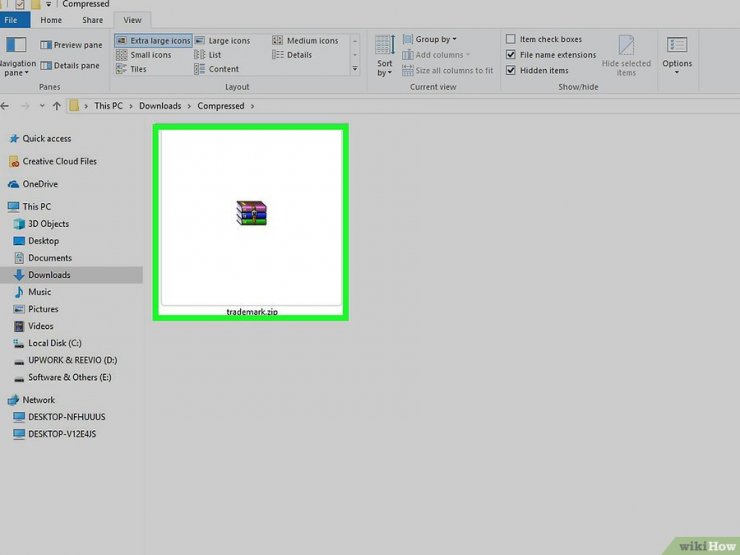Choose Content layout
Viewport: 740px width, 555px height.
(x=217, y=69)
